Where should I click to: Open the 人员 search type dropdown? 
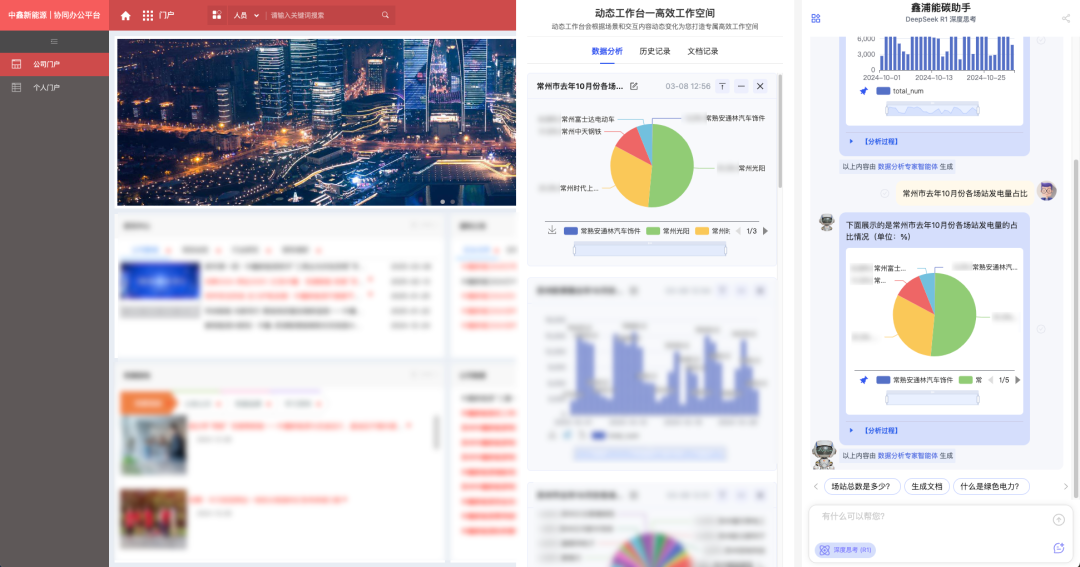[245, 16]
